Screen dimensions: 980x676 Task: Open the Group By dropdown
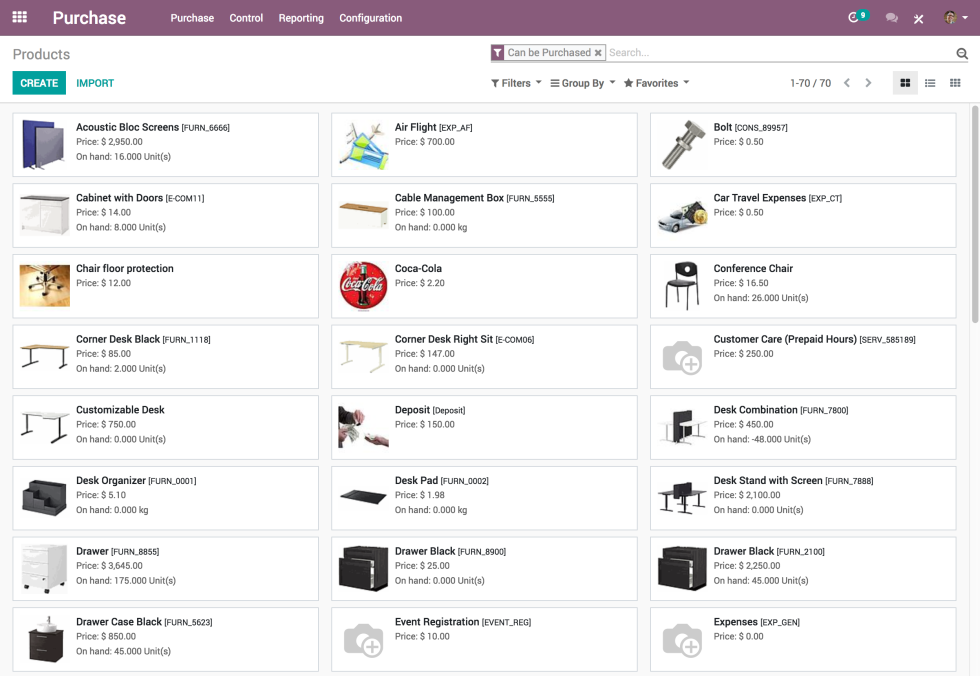point(582,83)
